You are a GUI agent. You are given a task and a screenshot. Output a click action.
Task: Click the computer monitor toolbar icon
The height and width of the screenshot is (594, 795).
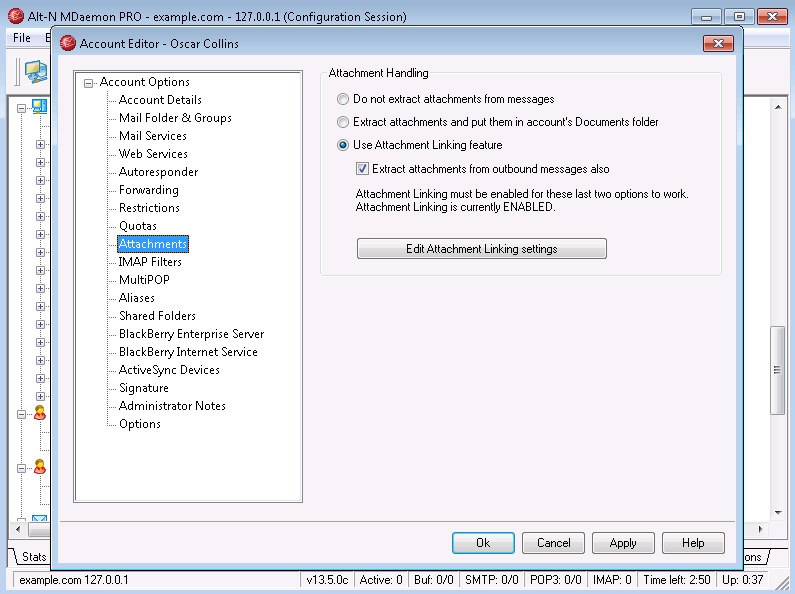(x=37, y=71)
